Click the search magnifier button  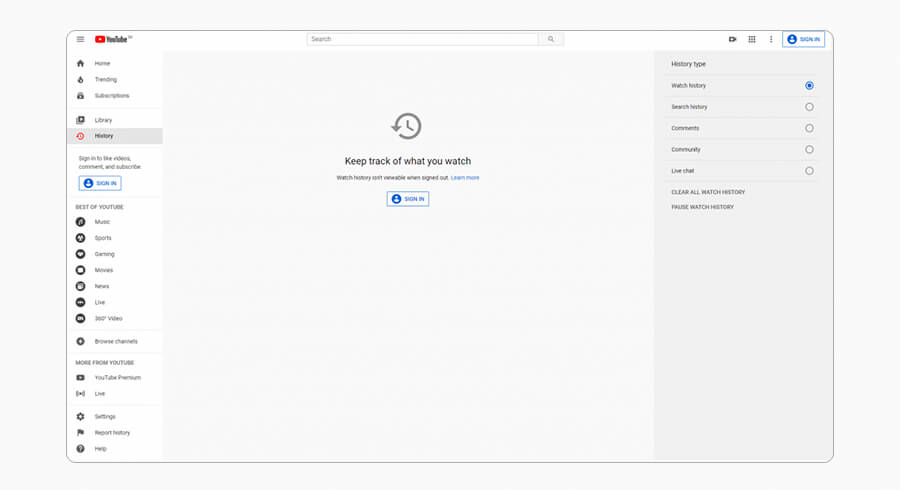click(x=550, y=39)
